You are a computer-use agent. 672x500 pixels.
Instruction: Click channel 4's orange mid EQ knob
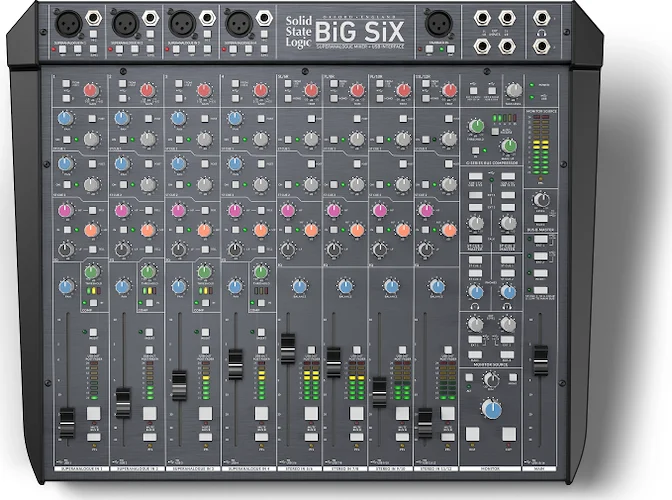coord(261,230)
